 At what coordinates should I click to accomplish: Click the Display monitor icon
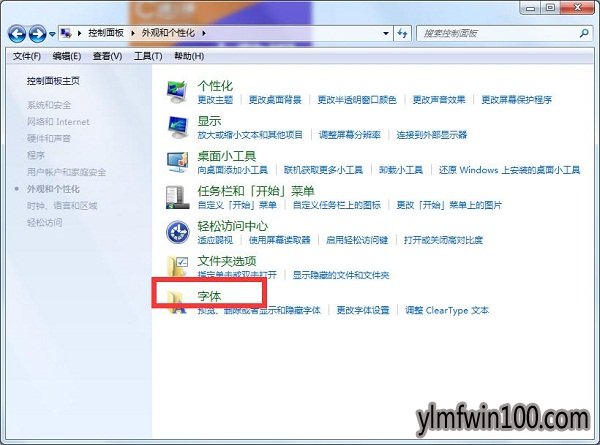(178, 127)
